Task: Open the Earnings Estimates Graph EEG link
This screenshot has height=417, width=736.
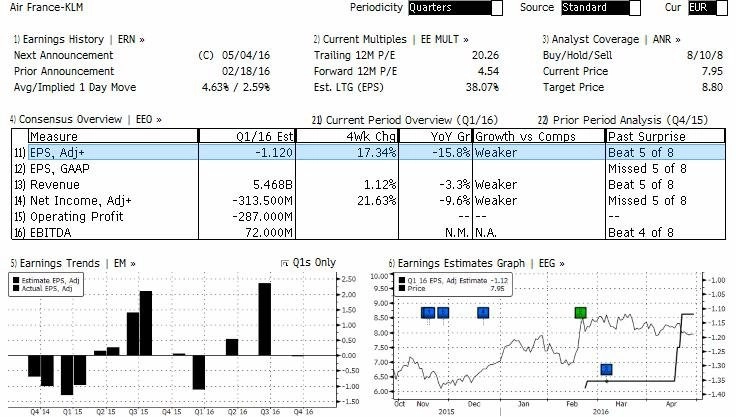Action: pos(476,263)
